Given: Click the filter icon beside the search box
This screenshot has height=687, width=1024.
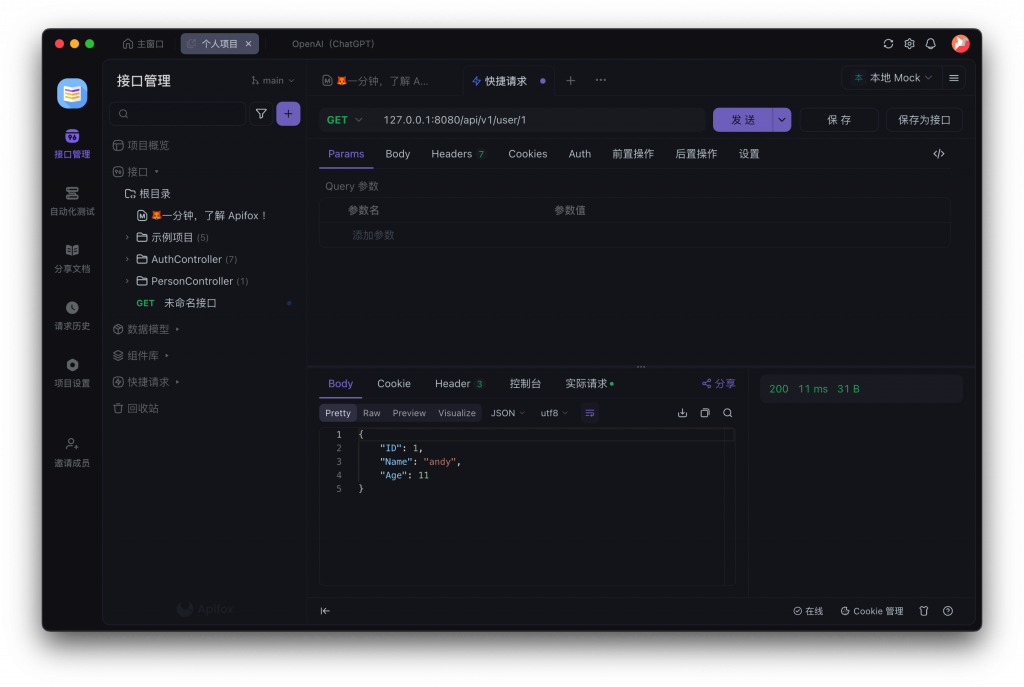Looking at the screenshot, I should point(261,114).
